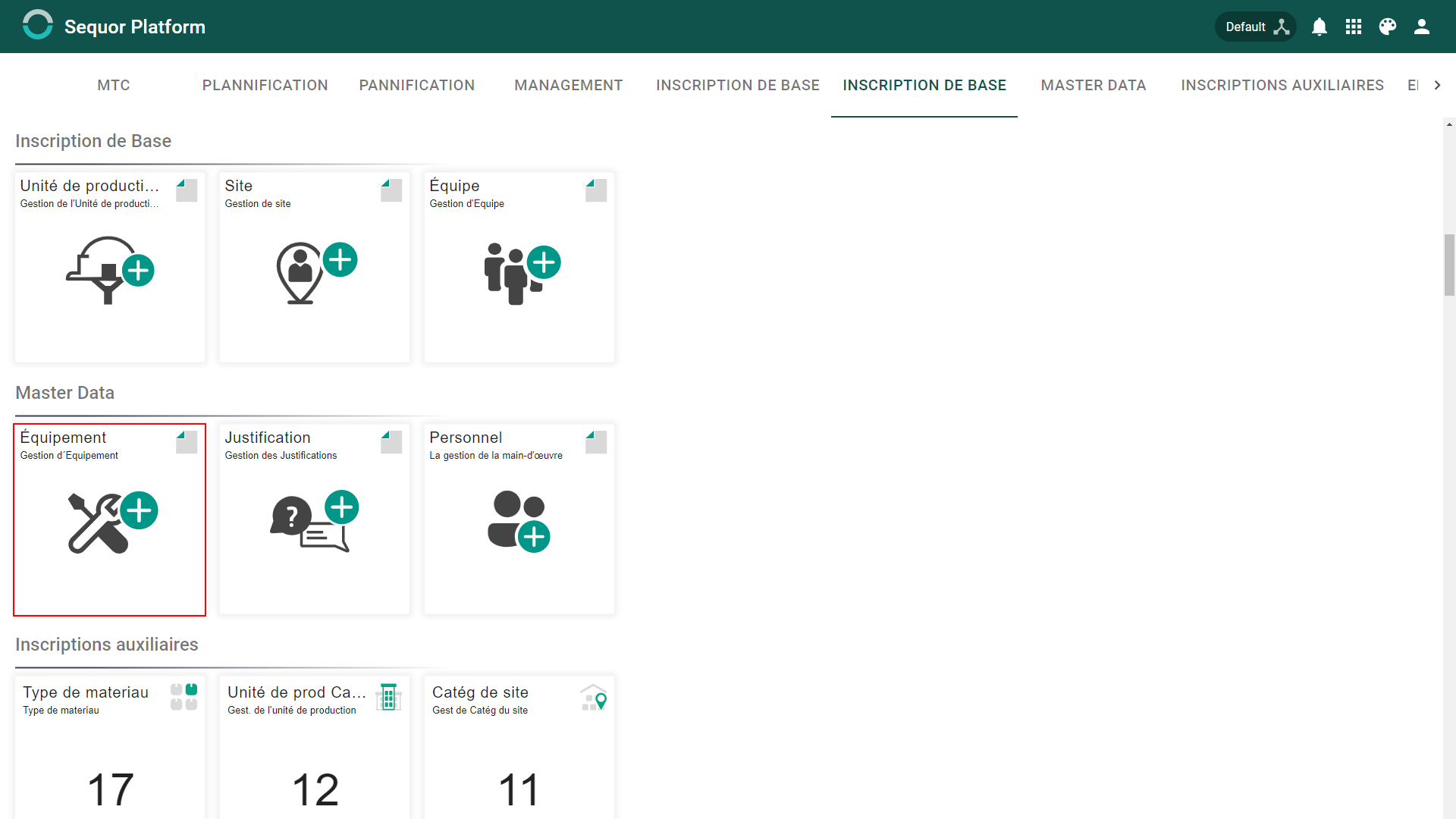
Task: Click the corner page icon on Équipement card
Action: (x=187, y=442)
